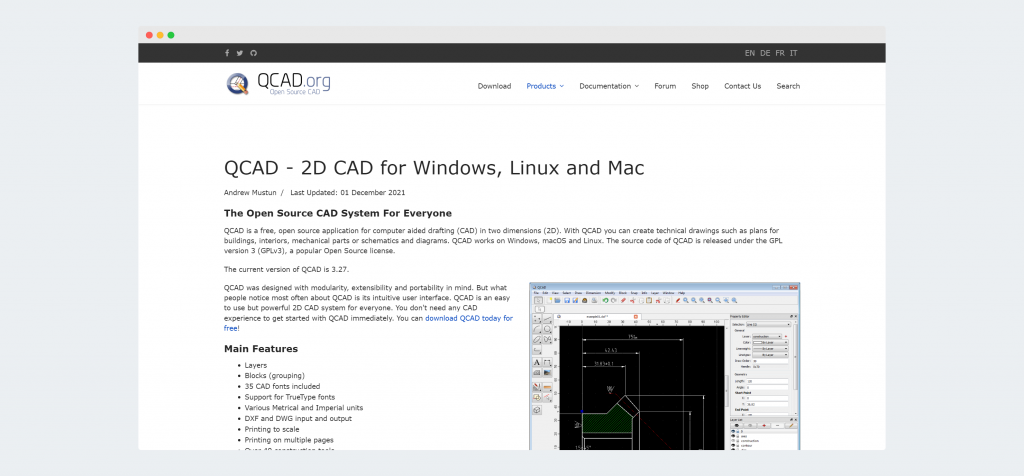
Task: Click 'DXF and DWG input and output' item
Action: pyautogui.click(x=298, y=419)
